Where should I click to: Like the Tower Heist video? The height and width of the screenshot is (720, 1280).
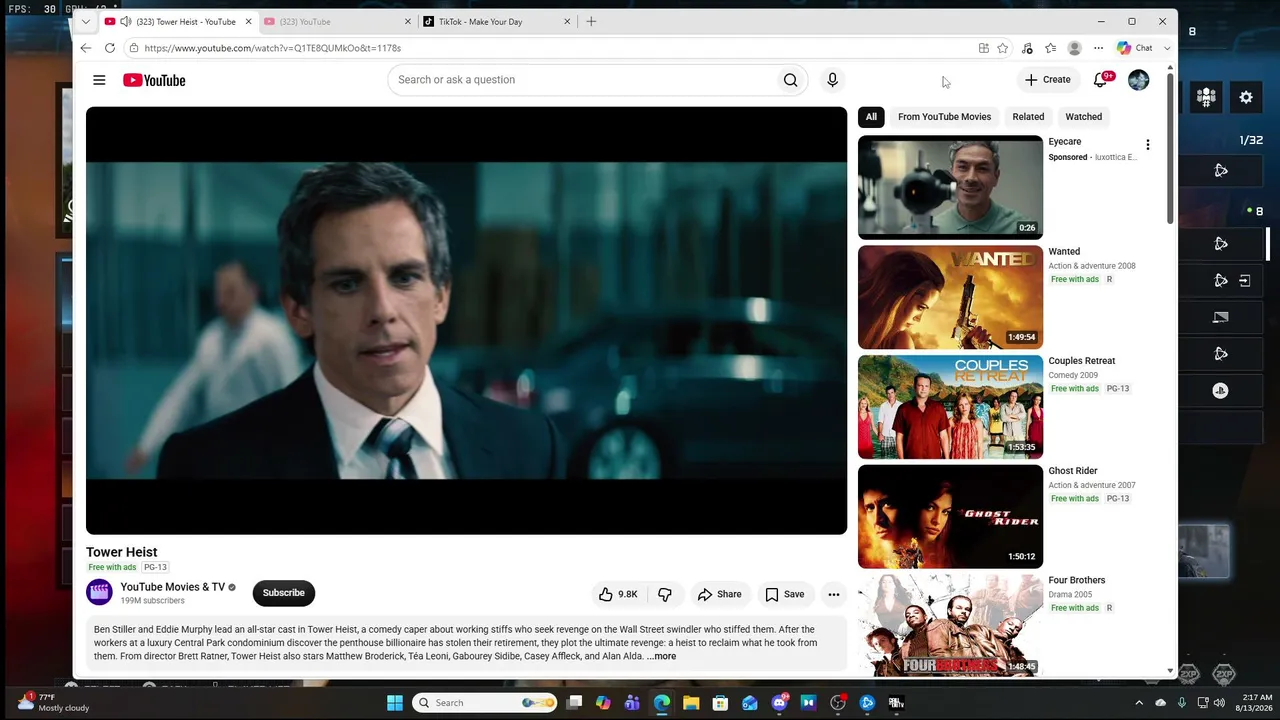(617, 594)
